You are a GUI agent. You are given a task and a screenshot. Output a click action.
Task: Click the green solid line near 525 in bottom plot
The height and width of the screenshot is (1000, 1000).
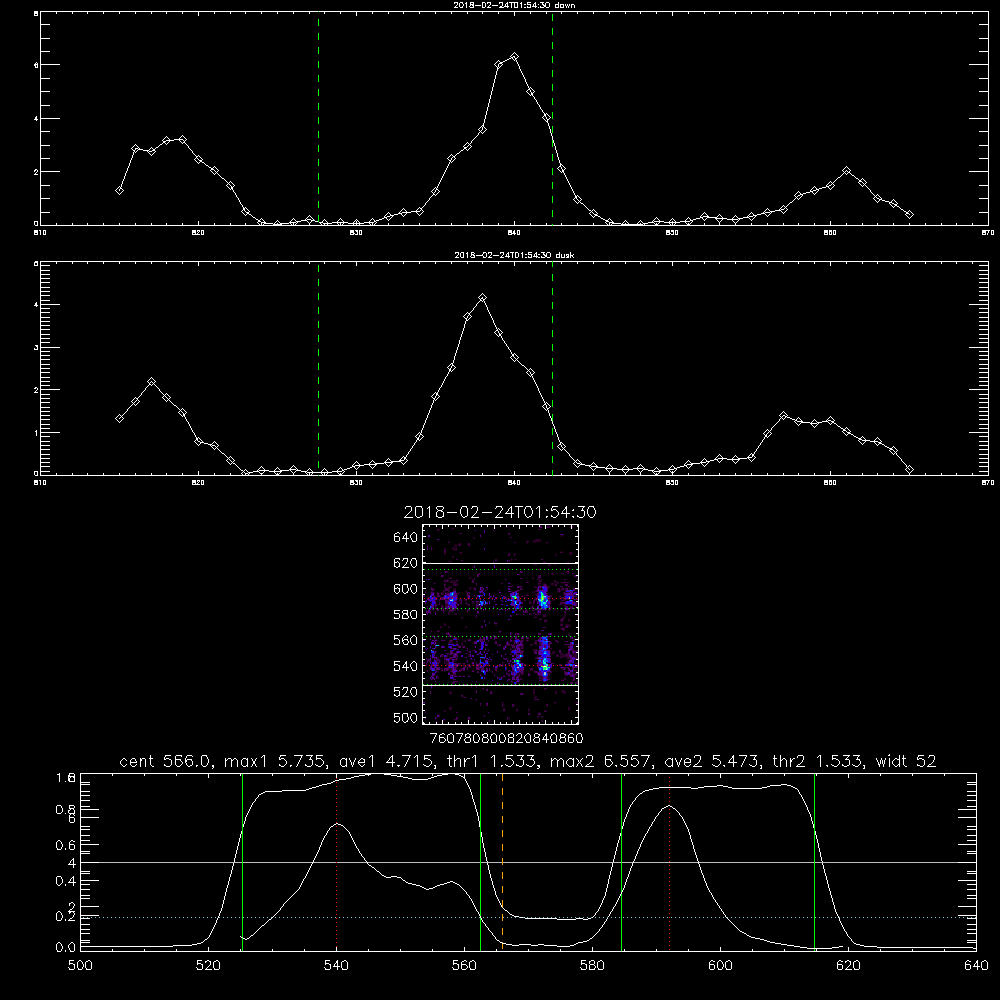pos(242,861)
